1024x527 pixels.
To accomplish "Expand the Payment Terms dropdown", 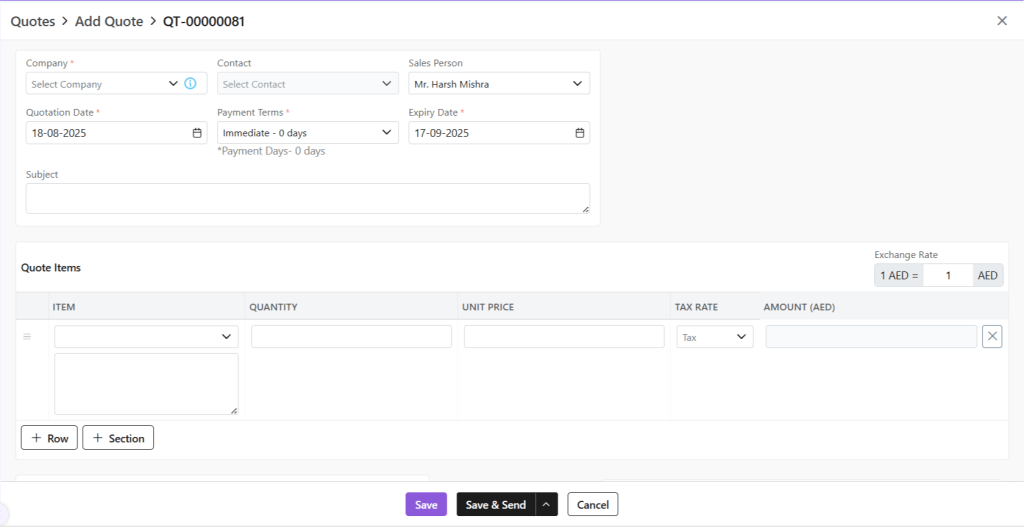I will coord(307,133).
